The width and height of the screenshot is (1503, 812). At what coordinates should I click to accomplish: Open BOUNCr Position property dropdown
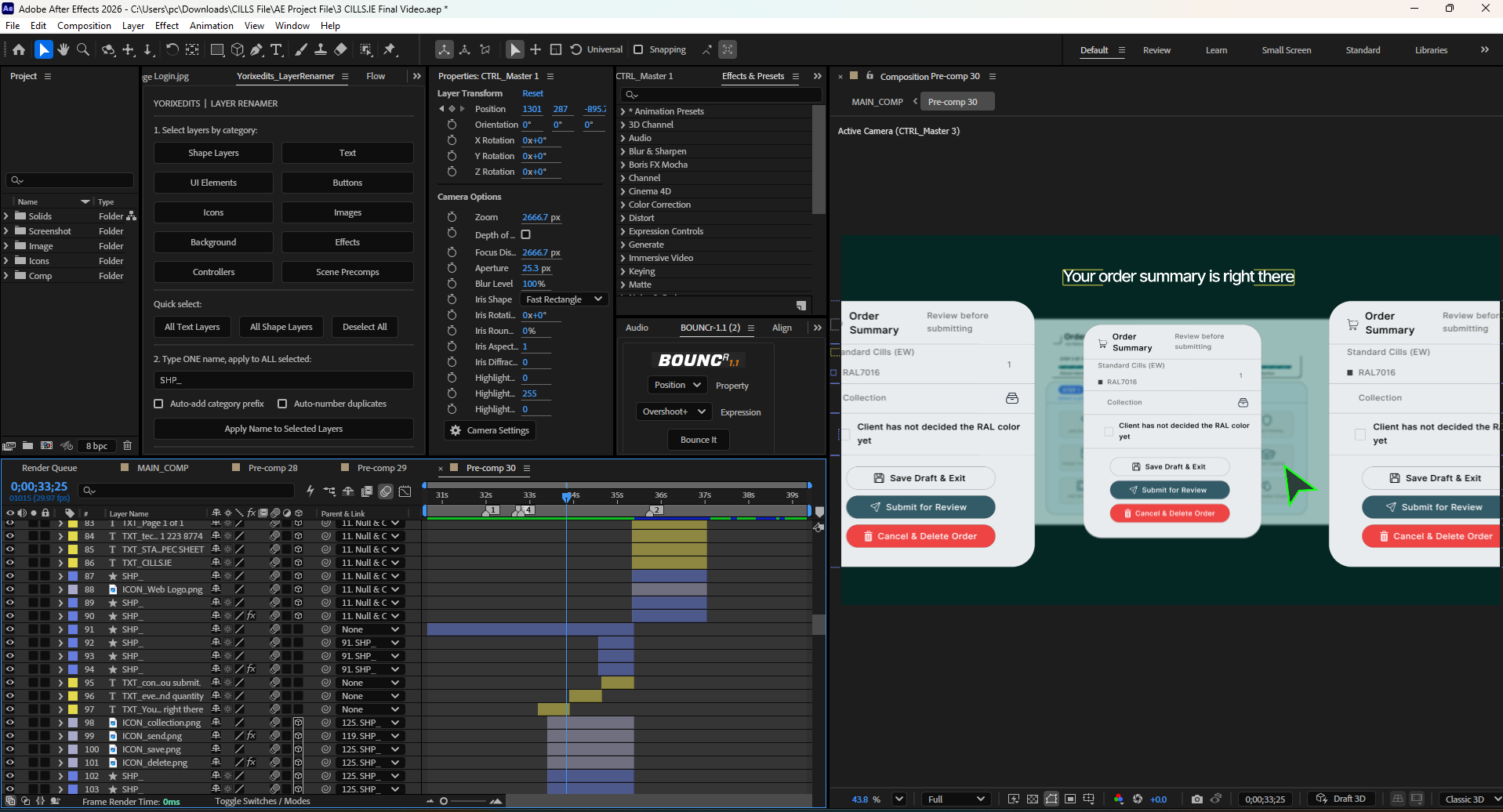[677, 385]
